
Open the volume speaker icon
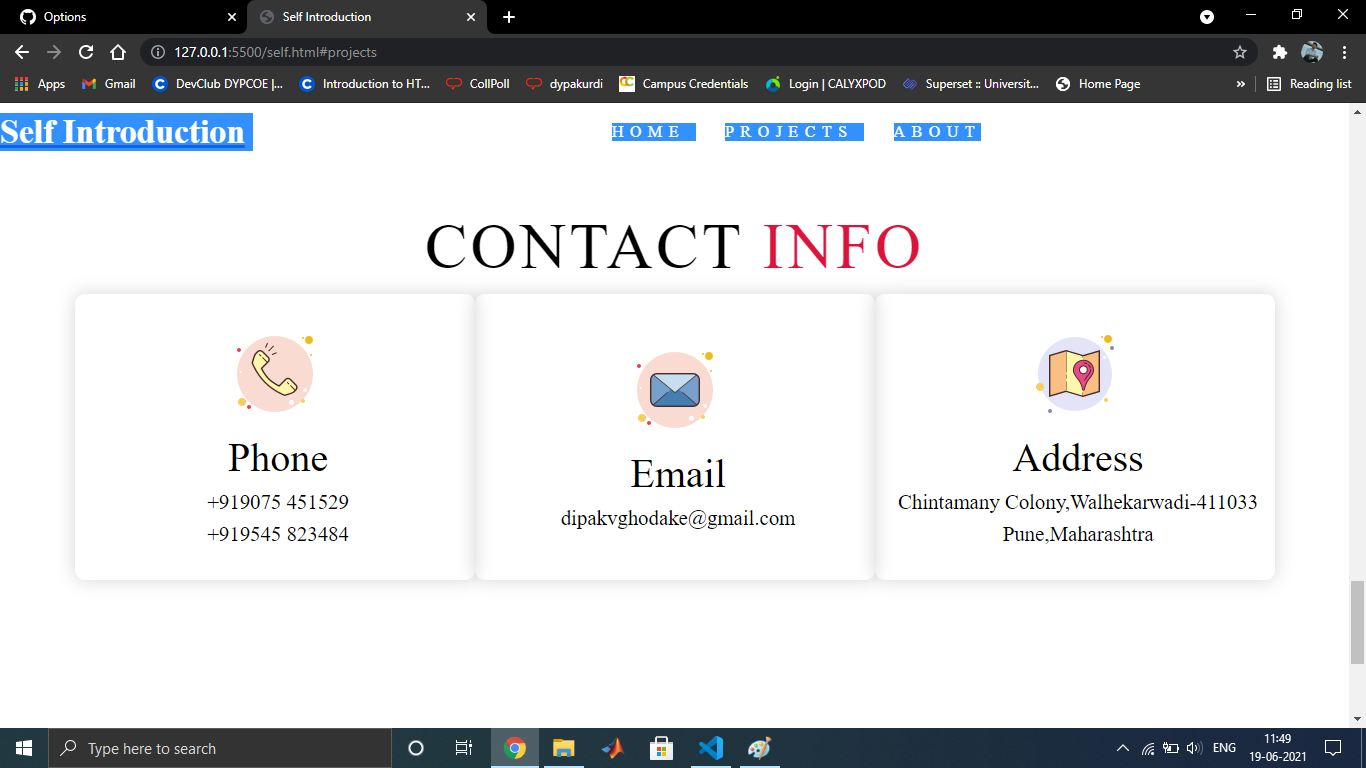point(1194,748)
